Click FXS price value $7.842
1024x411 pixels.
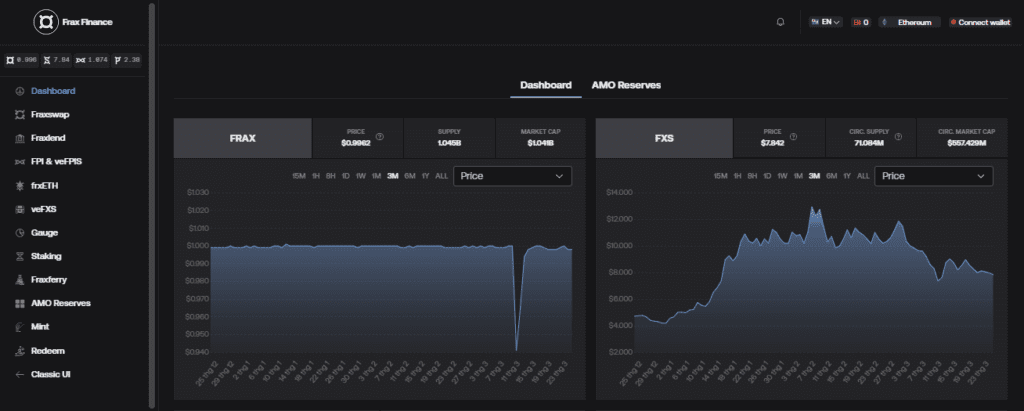(x=772, y=143)
